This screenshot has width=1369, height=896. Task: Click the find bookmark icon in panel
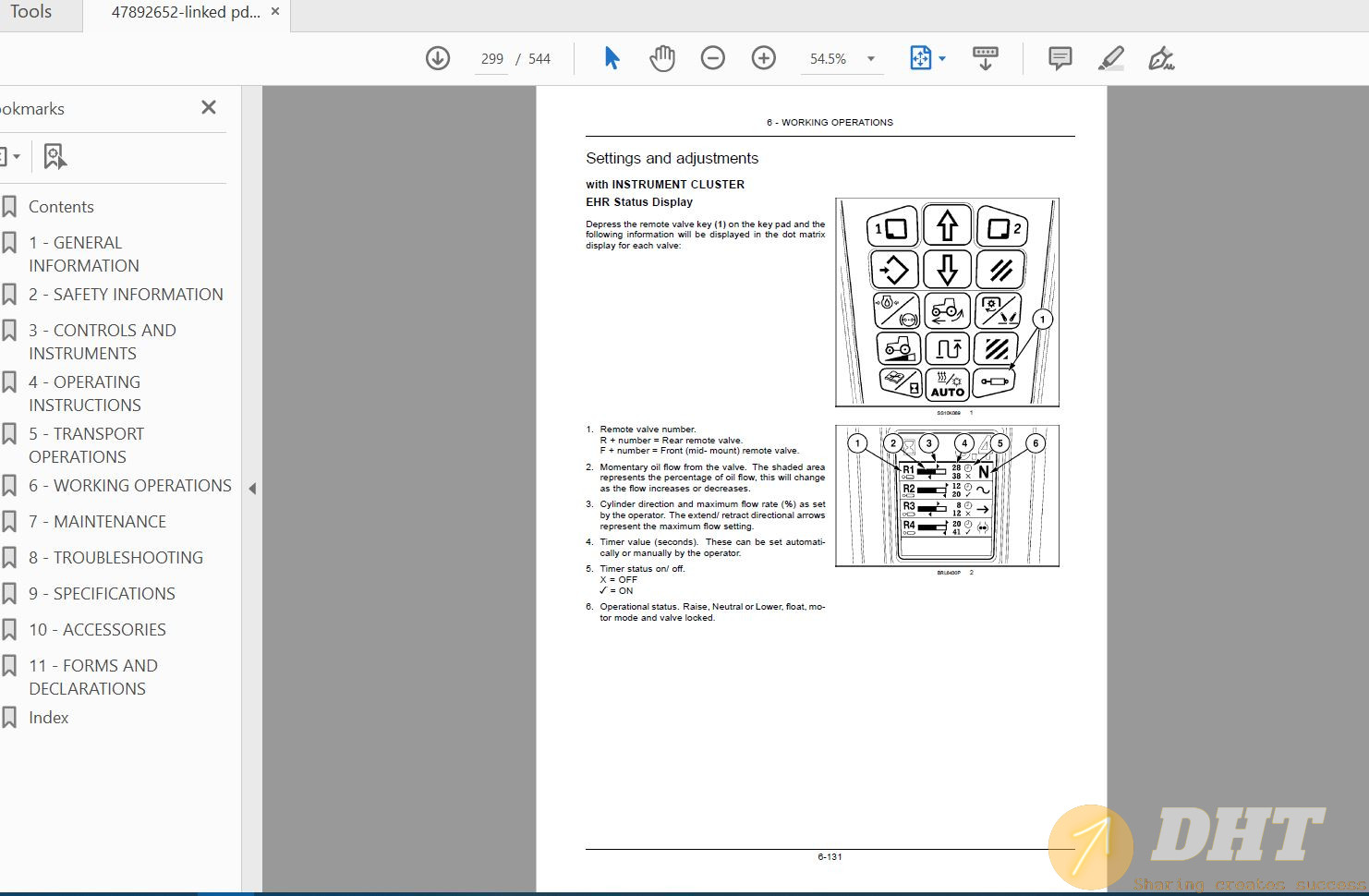click(x=55, y=156)
